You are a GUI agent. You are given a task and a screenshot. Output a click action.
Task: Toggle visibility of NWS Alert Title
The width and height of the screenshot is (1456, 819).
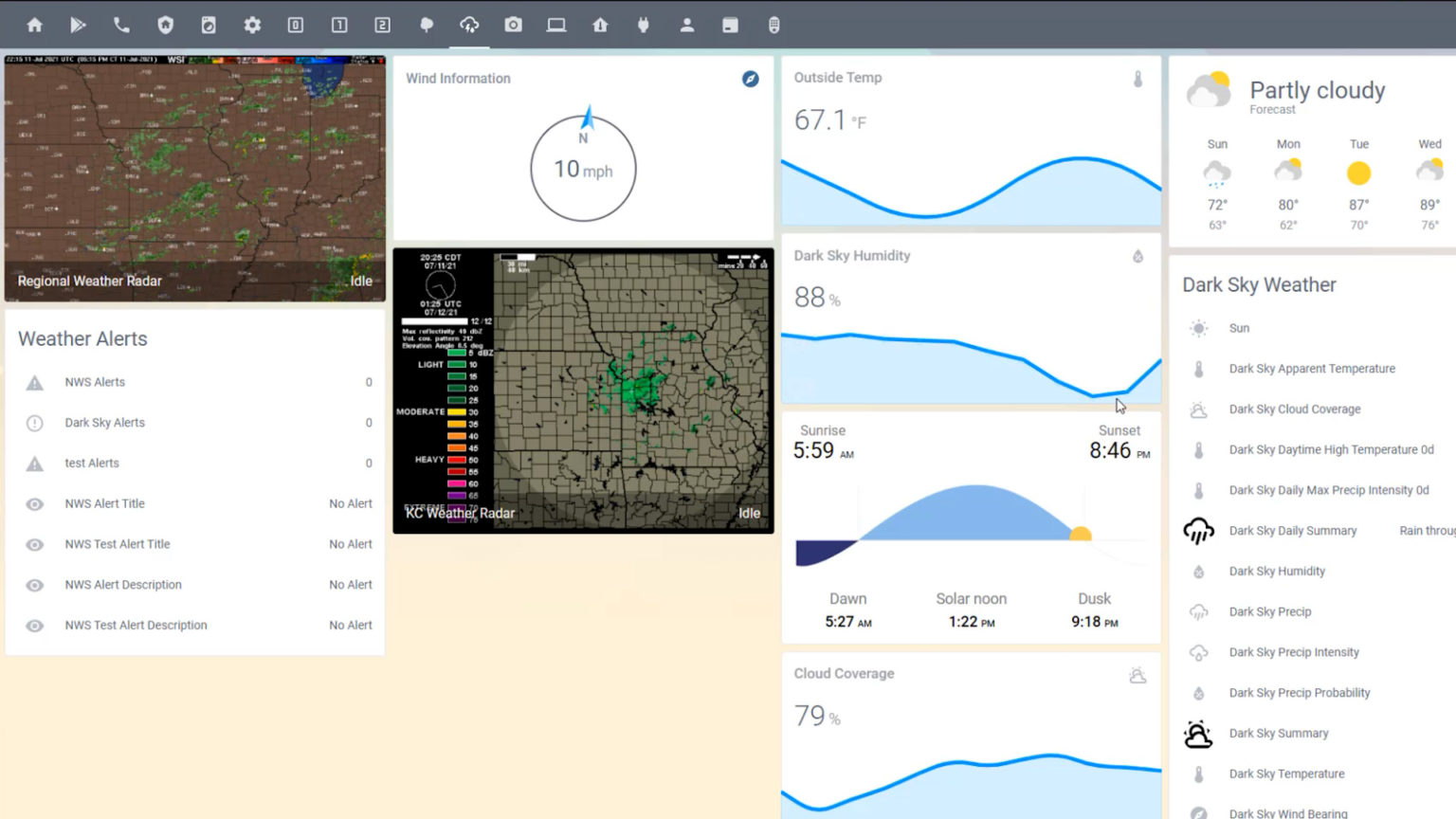pyautogui.click(x=34, y=503)
